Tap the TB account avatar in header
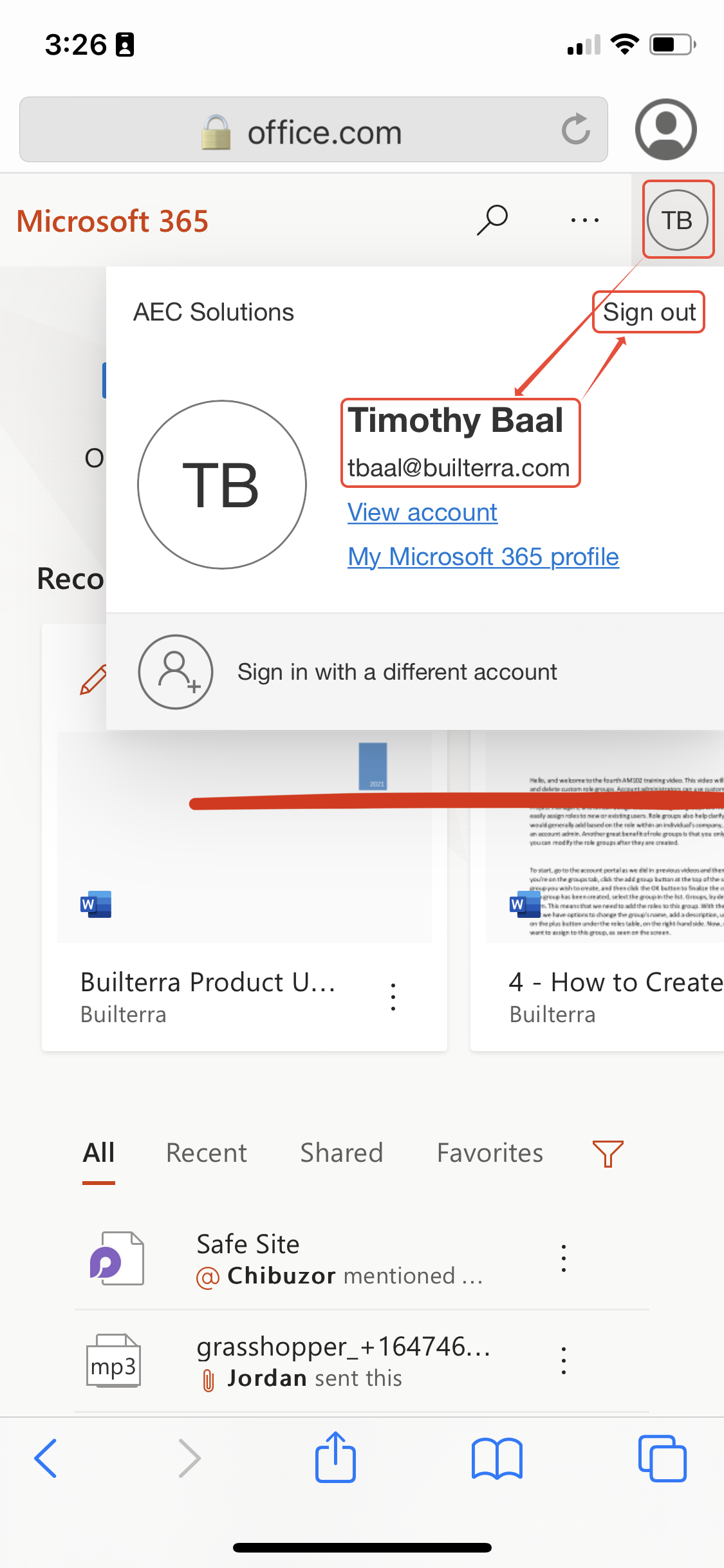This screenshot has height=1568, width=724. [x=678, y=220]
